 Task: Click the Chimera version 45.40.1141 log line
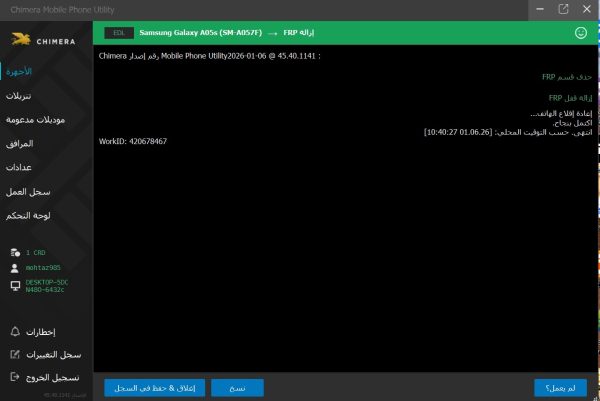[210, 56]
